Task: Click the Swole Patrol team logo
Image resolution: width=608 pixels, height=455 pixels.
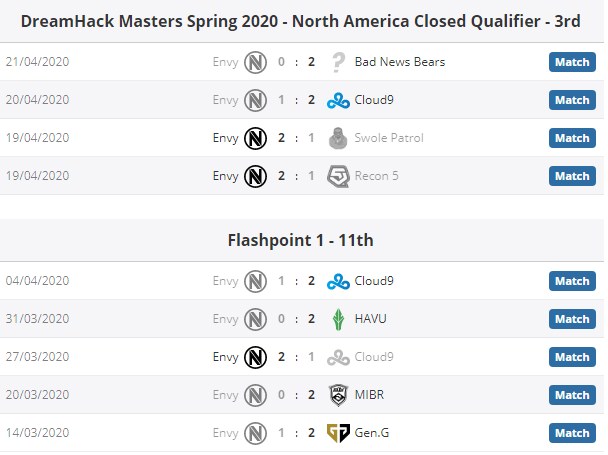Action: click(x=338, y=138)
